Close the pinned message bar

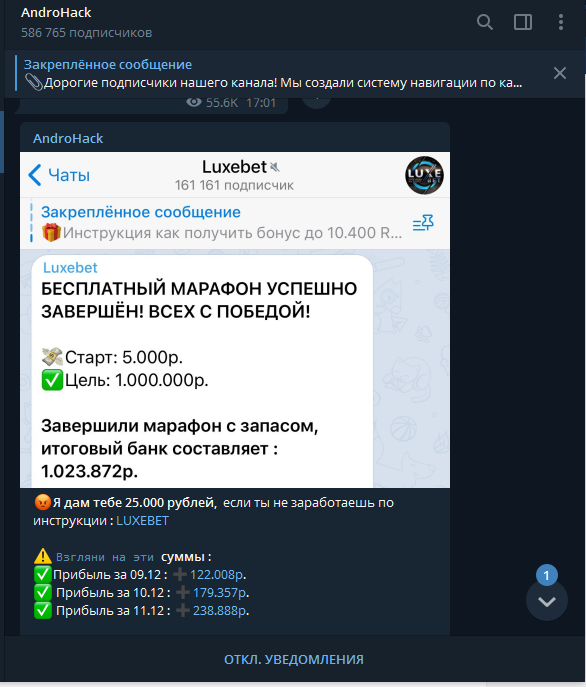click(x=560, y=73)
